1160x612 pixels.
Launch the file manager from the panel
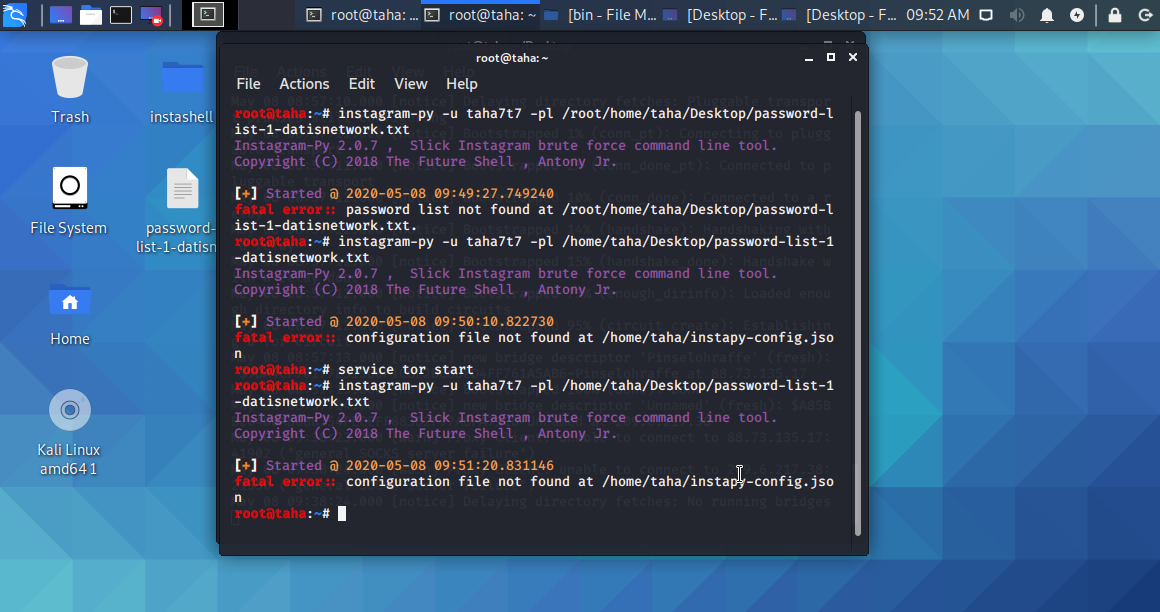(91, 15)
